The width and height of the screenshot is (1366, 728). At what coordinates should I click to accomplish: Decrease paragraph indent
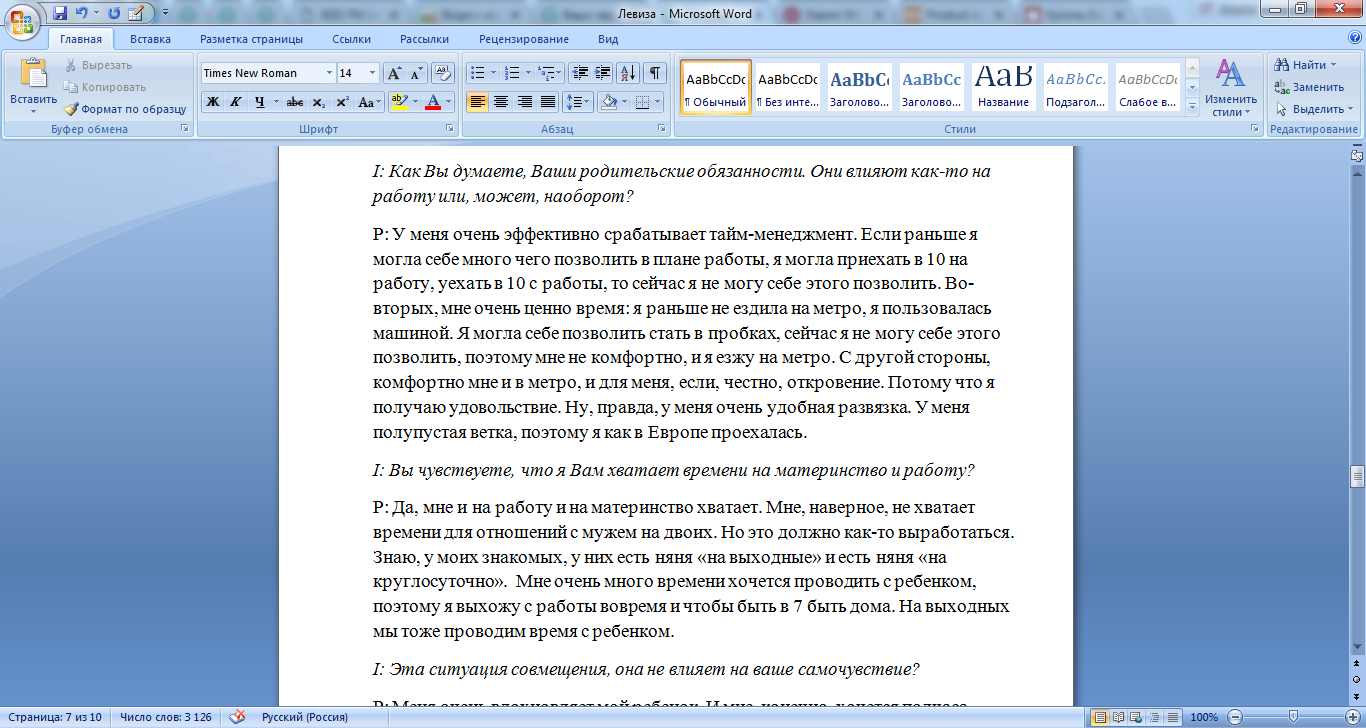coord(580,73)
